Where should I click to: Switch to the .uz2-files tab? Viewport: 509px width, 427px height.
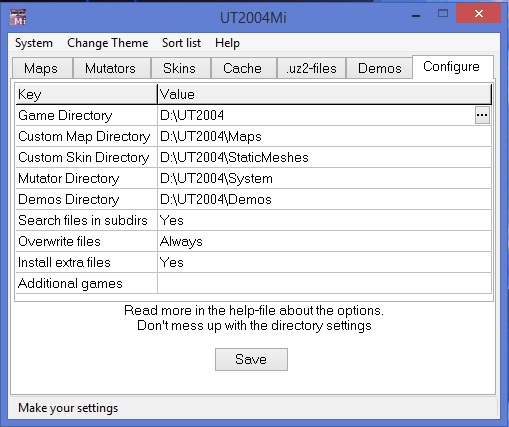(x=311, y=68)
